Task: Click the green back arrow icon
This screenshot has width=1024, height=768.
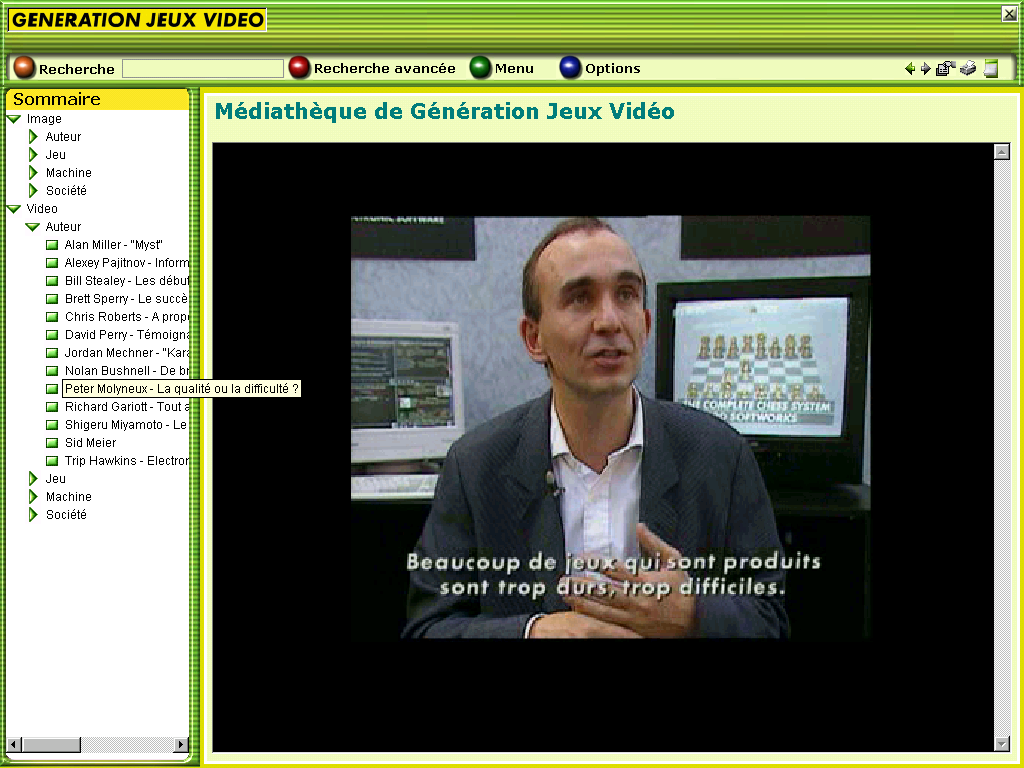Action: (909, 69)
